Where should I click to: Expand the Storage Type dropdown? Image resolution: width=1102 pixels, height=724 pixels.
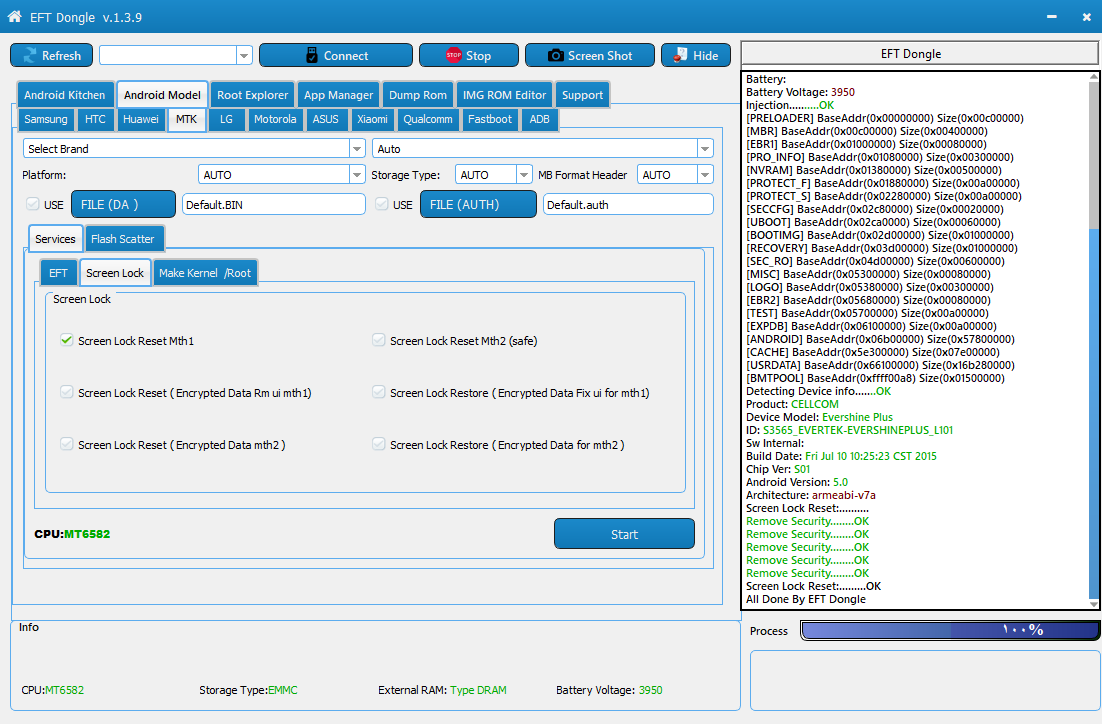tap(524, 174)
